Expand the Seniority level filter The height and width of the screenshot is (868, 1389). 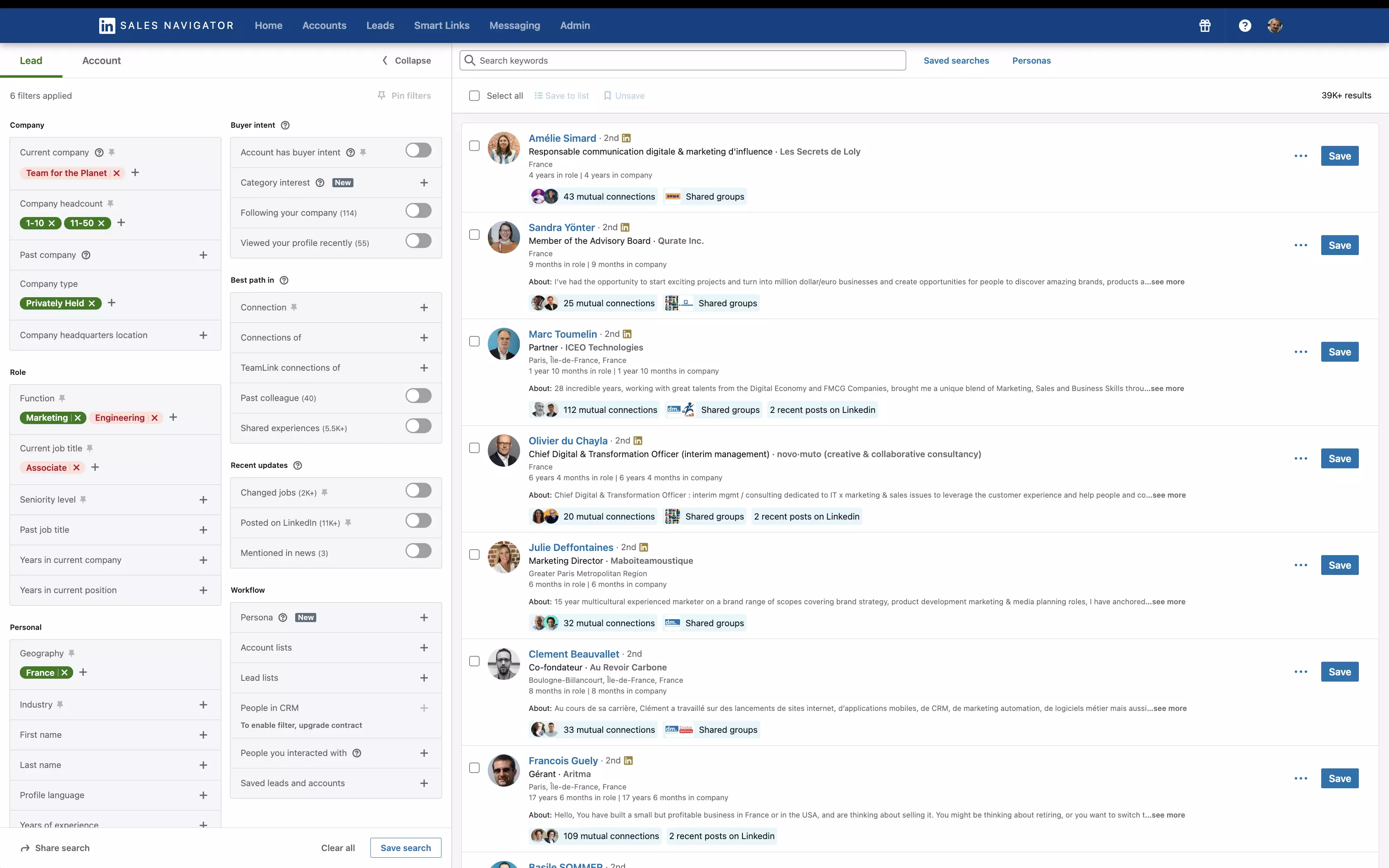(x=203, y=500)
